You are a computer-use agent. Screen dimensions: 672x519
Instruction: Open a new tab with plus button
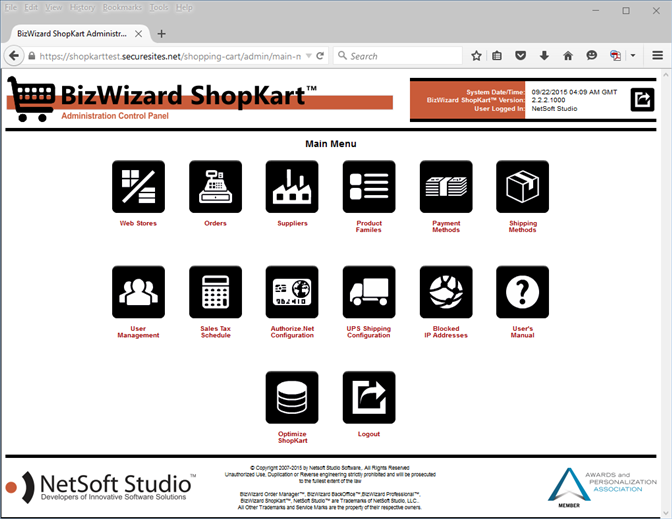[162, 33]
